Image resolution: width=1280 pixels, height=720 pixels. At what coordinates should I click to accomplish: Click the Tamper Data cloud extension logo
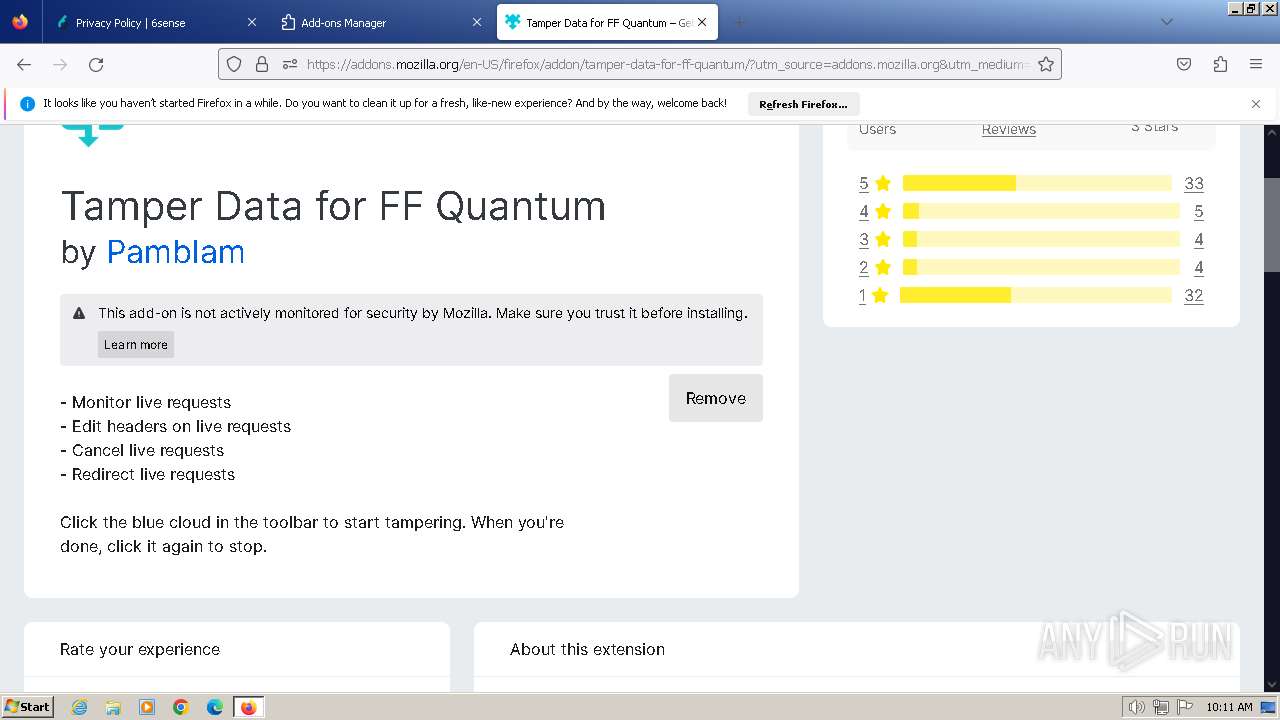click(x=92, y=134)
